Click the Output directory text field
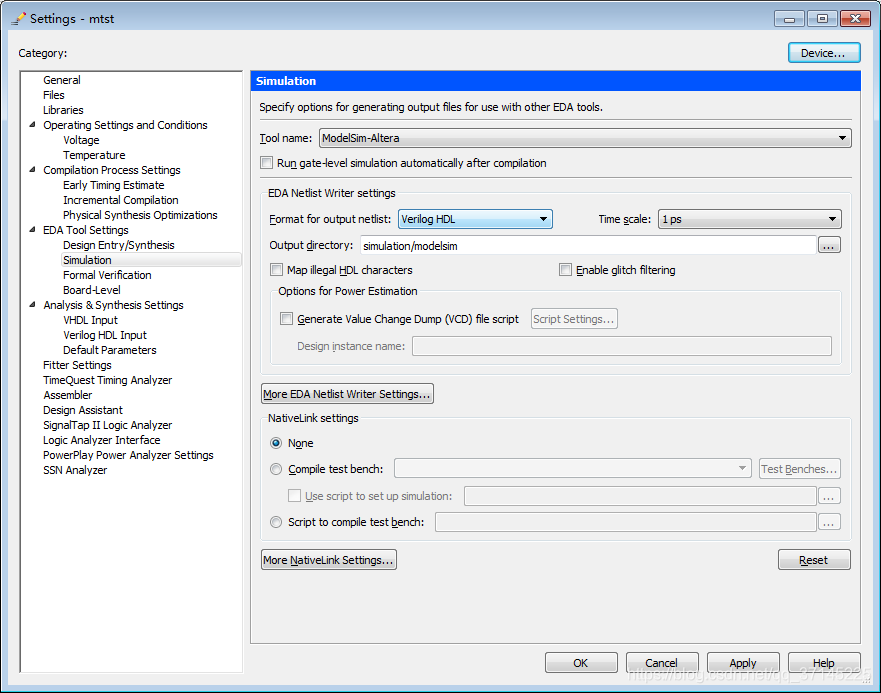This screenshot has width=881, height=693. (x=588, y=246)
